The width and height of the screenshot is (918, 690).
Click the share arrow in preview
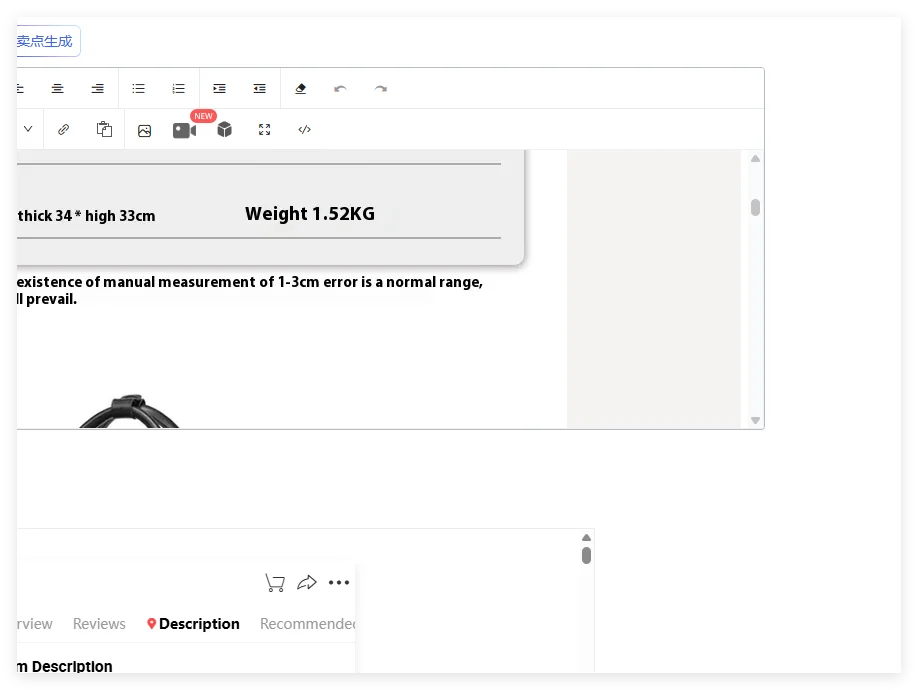(x=307, y=582)
